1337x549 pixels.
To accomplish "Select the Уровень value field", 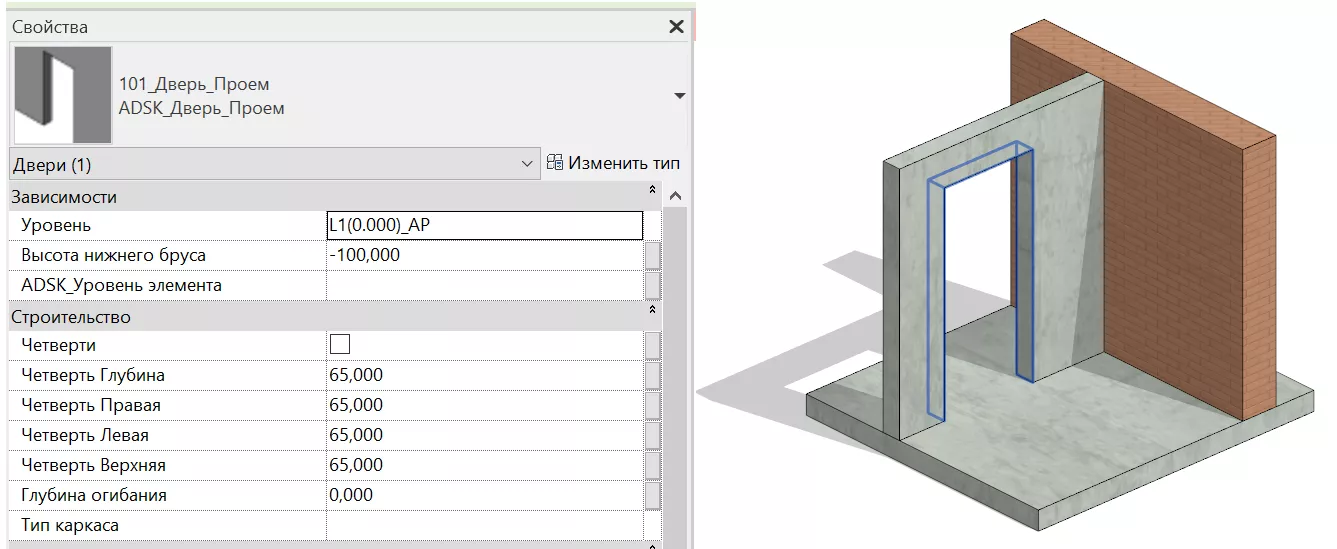I will [x=485, y=226].
